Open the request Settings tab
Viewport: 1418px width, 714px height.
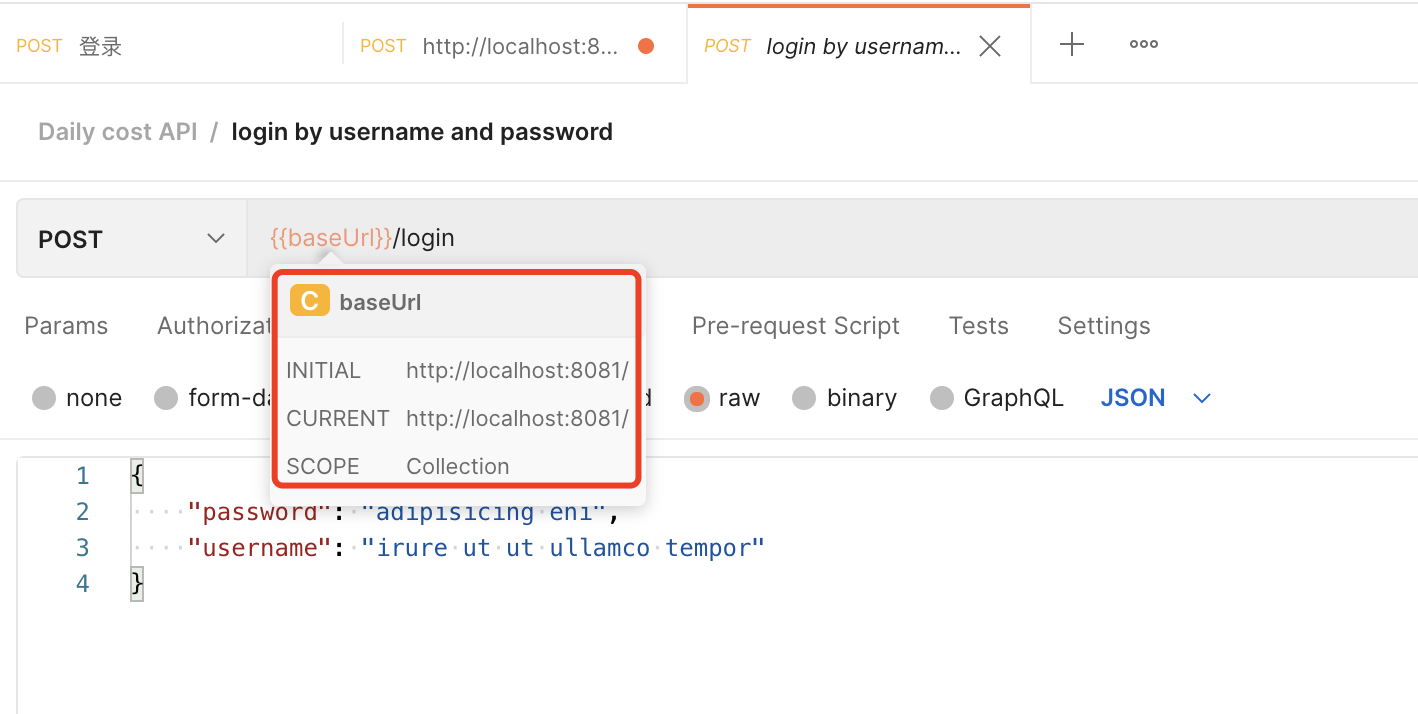[1103, 326]
